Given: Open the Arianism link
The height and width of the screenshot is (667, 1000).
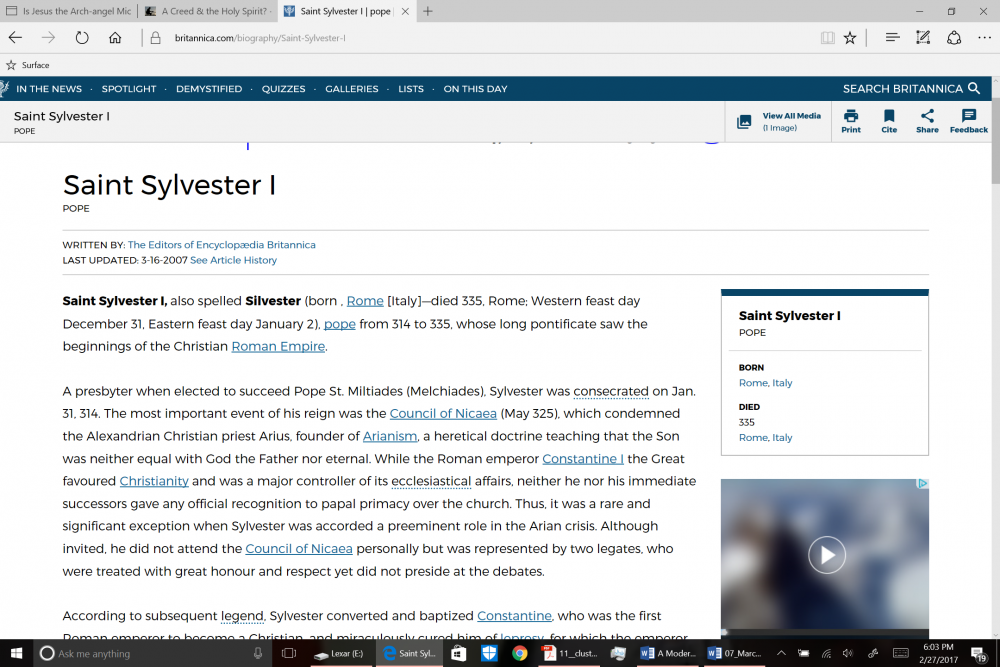Looking at the screenshot, I should (x=390, y=436).
